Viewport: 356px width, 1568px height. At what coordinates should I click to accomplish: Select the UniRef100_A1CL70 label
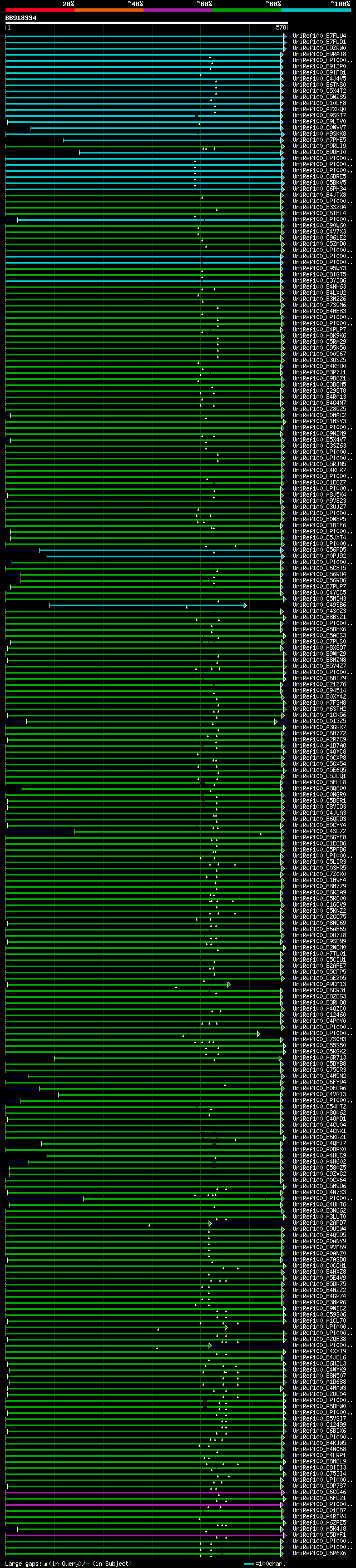[x=319, y=1321]
